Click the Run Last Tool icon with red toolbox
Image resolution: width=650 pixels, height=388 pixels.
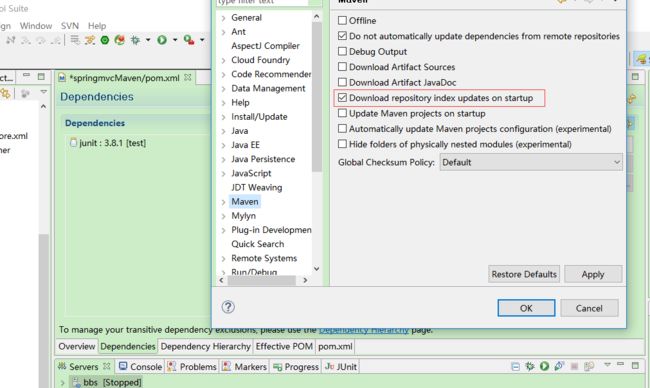tap(189, 40)
